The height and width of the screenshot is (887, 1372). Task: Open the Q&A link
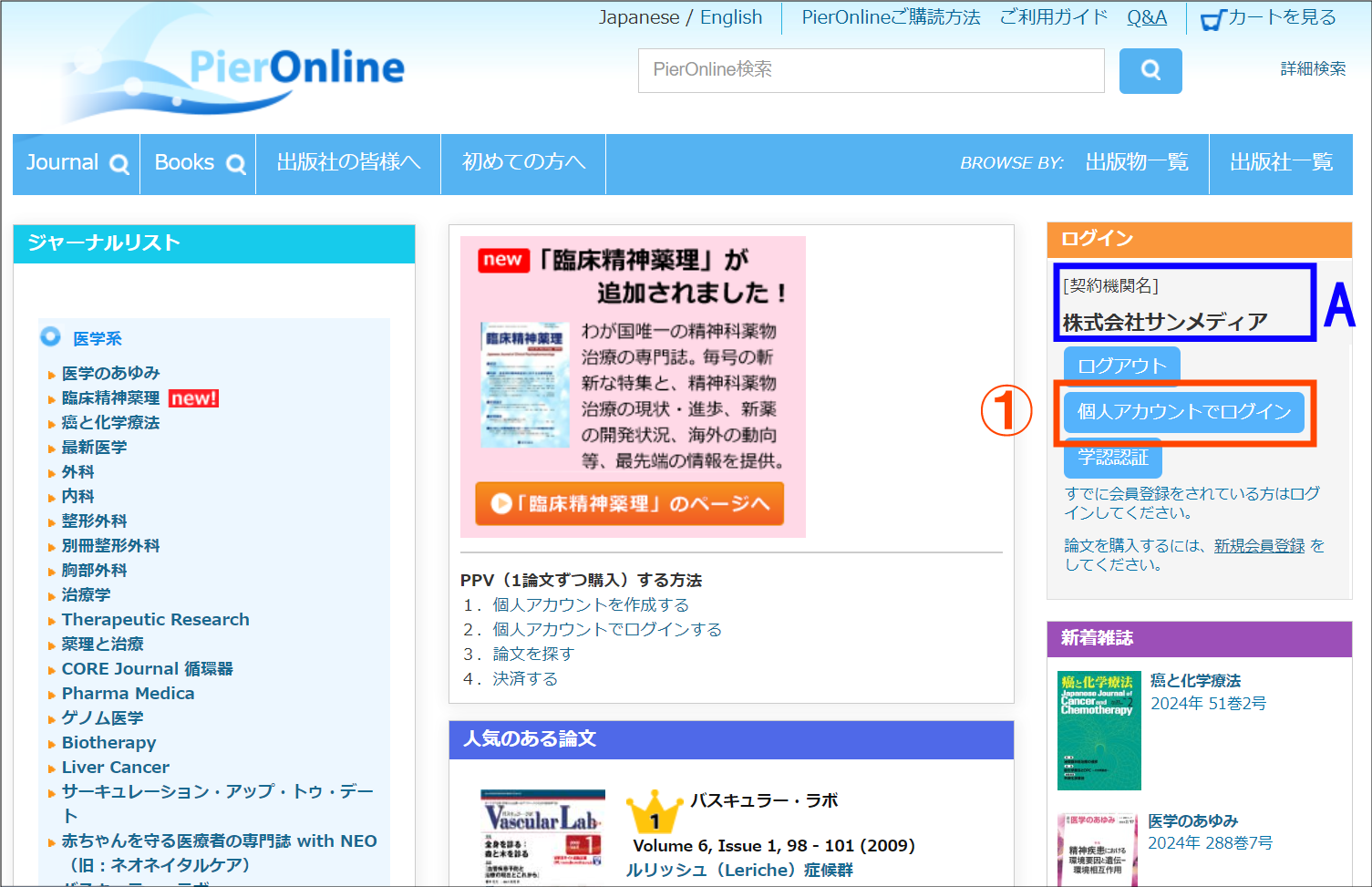pos(1147,17)
